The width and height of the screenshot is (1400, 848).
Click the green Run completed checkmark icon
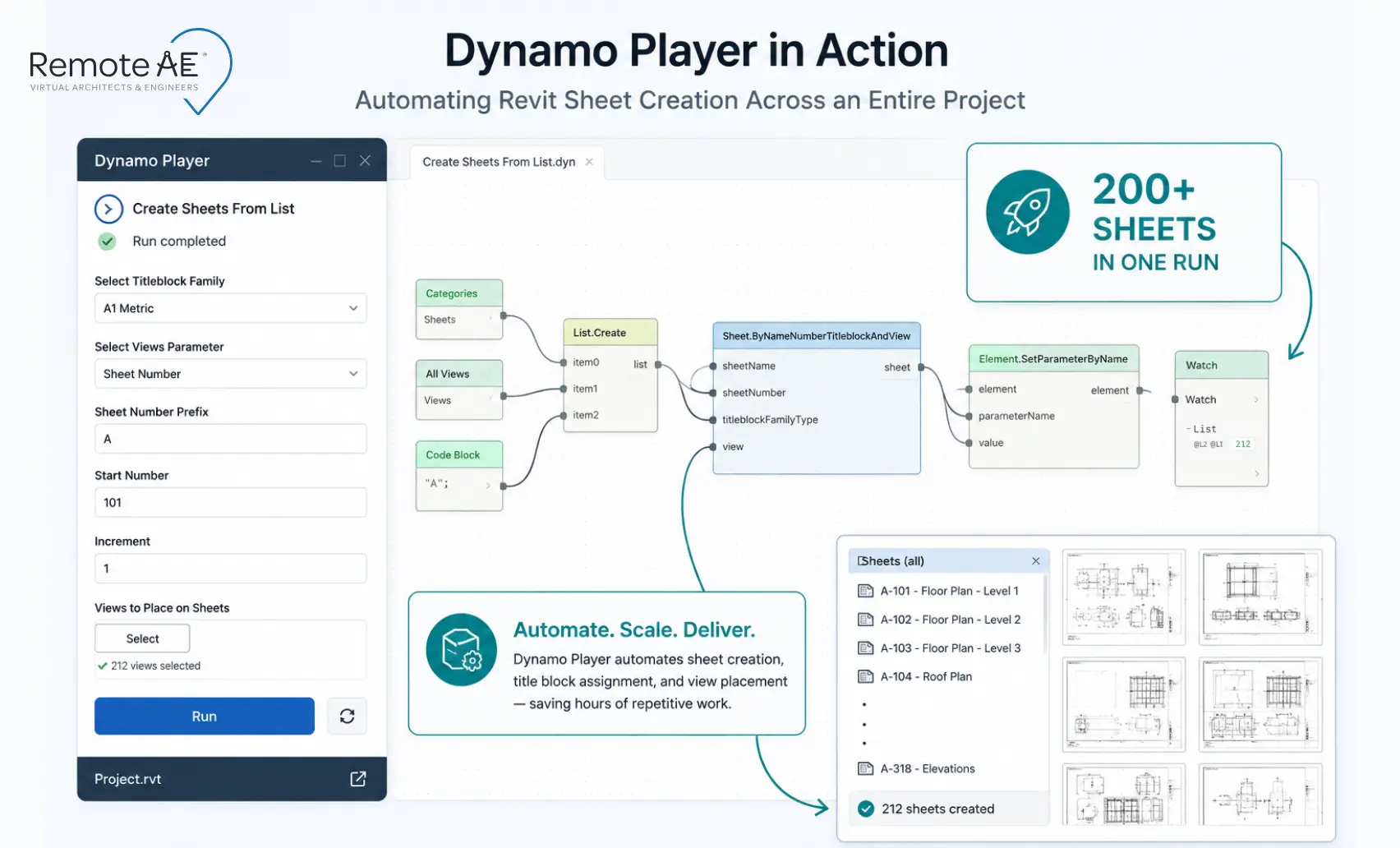(107, 242)
